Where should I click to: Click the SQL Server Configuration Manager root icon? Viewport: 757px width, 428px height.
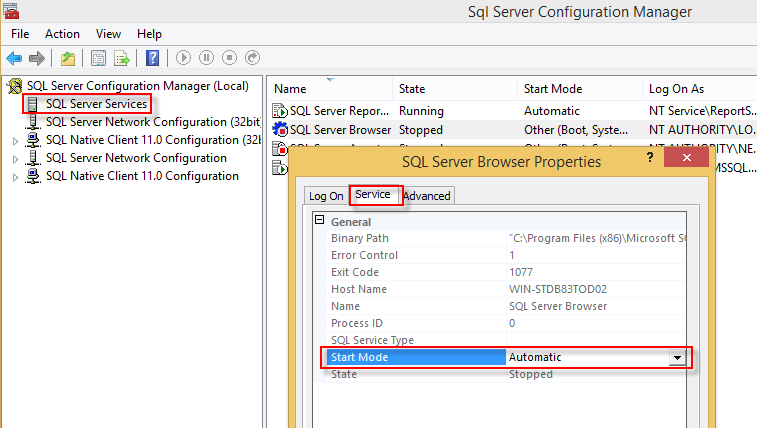click(x=15, y=86)
